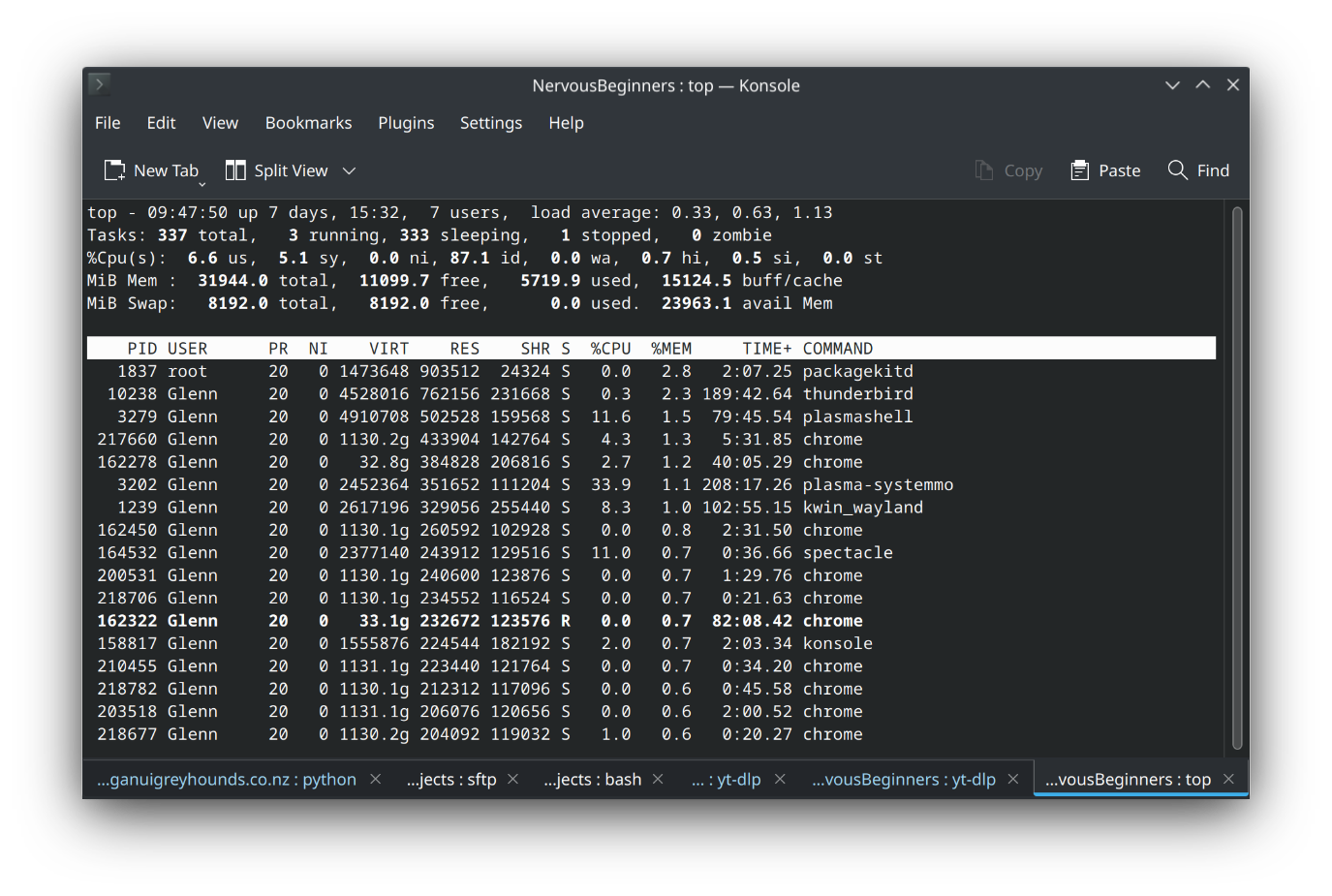Close the bash tab

pyautogui.click(x=658, y=779)
